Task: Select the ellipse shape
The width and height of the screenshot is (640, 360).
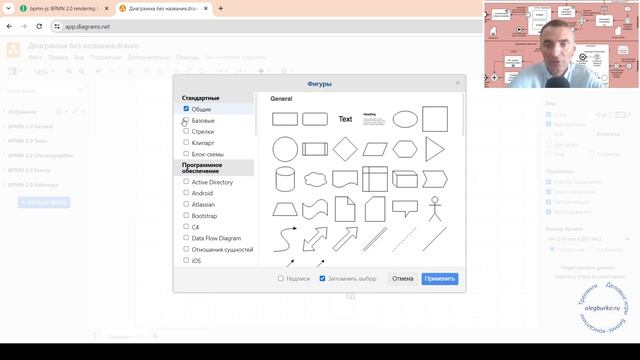Action: [405, 119]
